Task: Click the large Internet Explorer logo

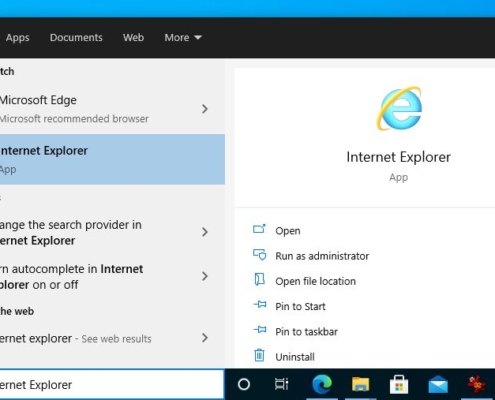Action: pos(399,108)
